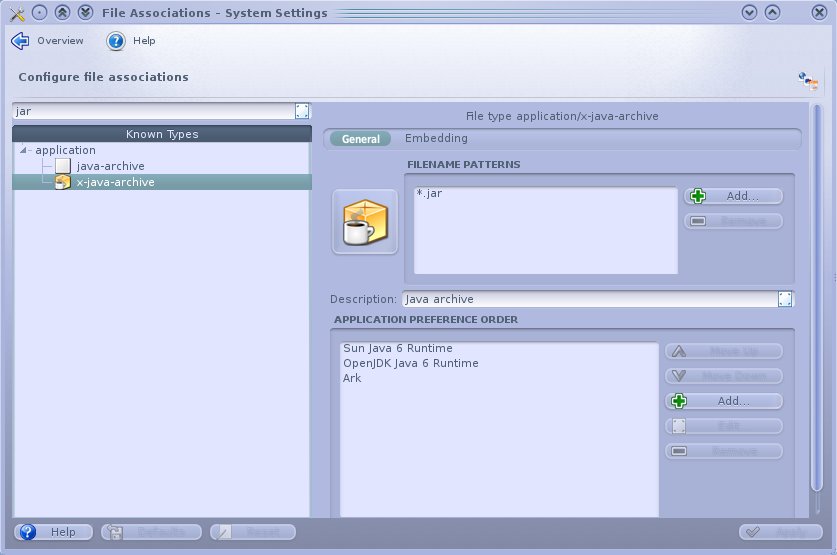837x555 pixels.
Task: Click the Known Types column header
Action: click(162, 134)
